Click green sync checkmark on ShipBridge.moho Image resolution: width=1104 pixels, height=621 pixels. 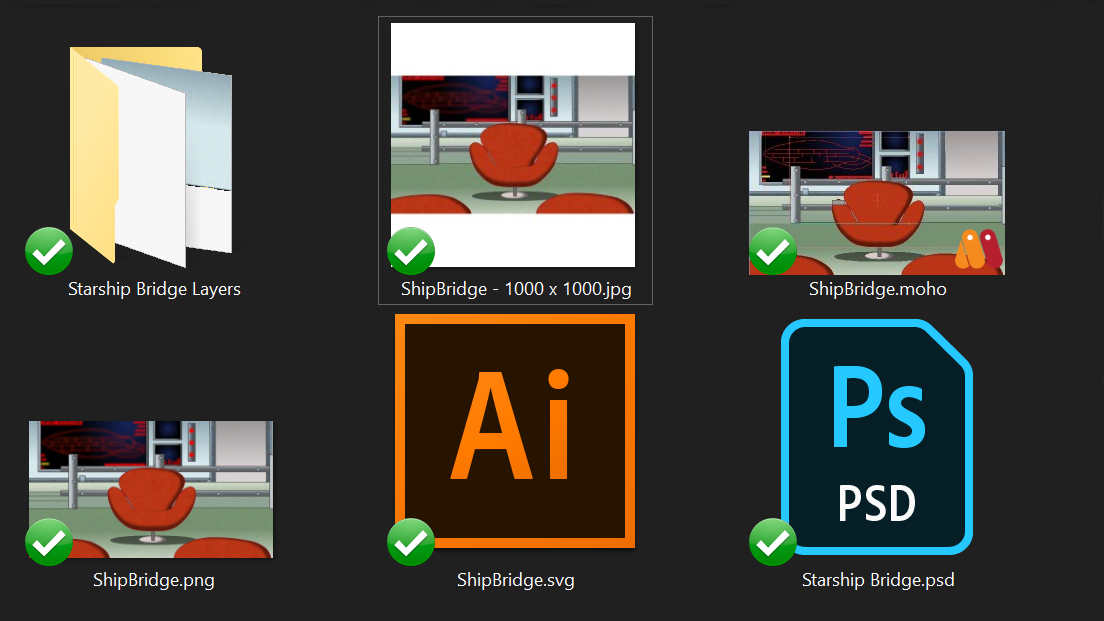[x=772, y=251]
